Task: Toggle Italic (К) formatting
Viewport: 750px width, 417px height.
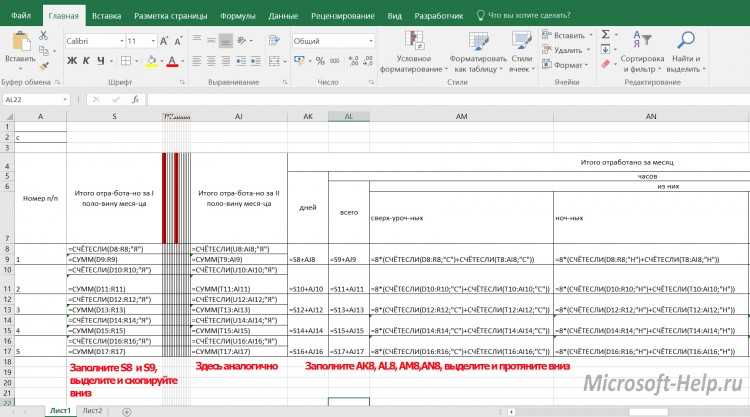Action: point(86,61)
